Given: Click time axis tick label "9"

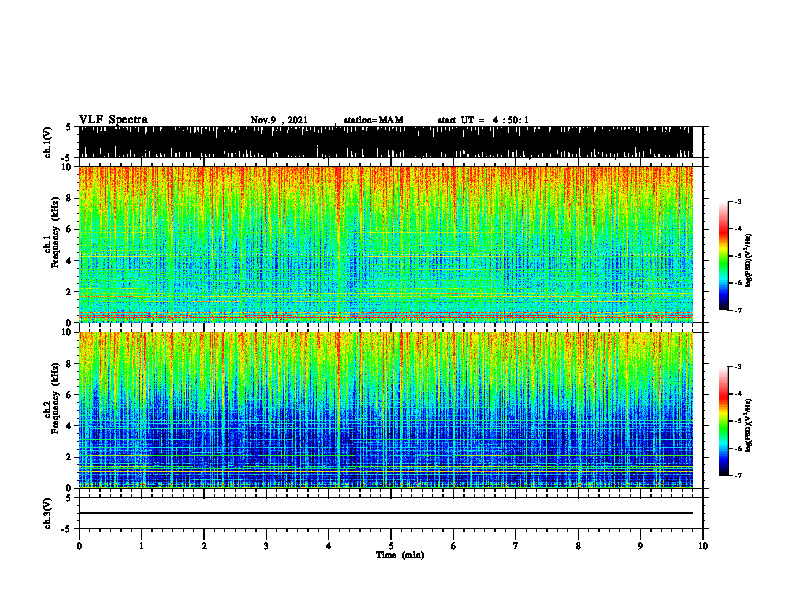Looking at the screenshot, I should [640, 546].
